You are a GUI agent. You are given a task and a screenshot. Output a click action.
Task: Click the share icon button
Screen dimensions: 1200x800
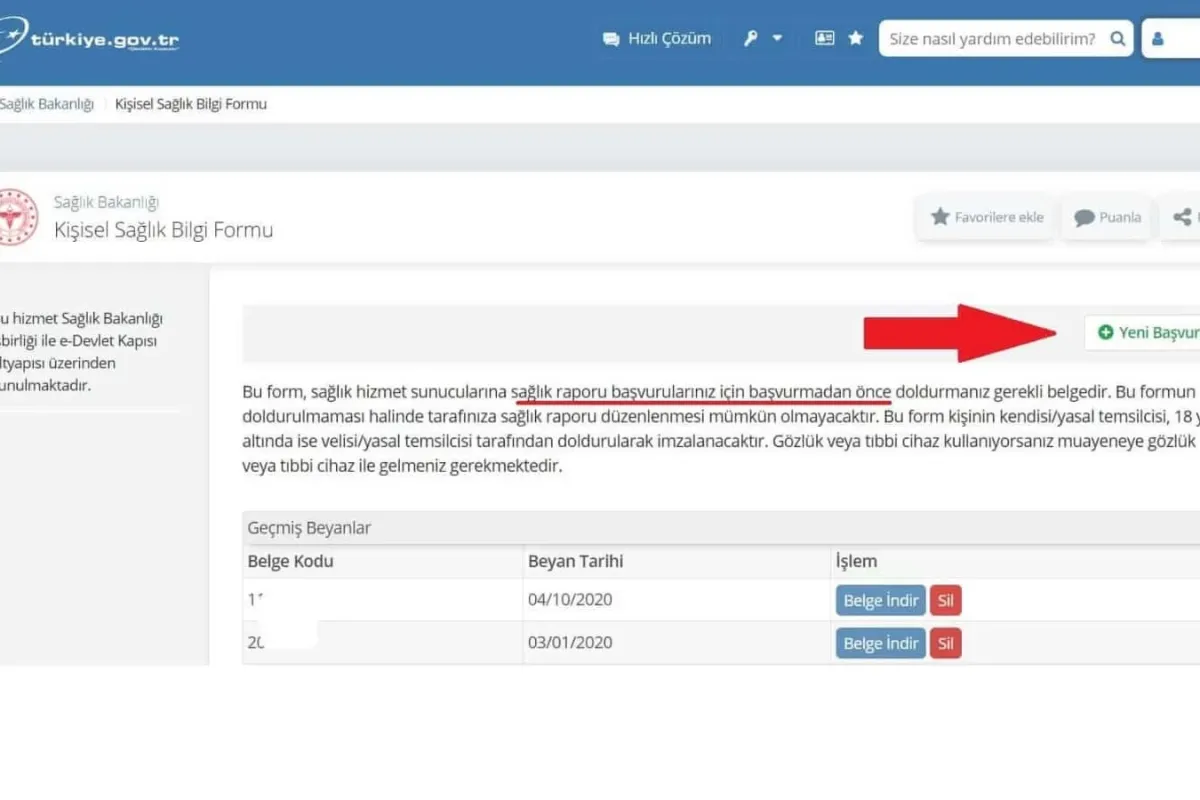[1181, 217]
